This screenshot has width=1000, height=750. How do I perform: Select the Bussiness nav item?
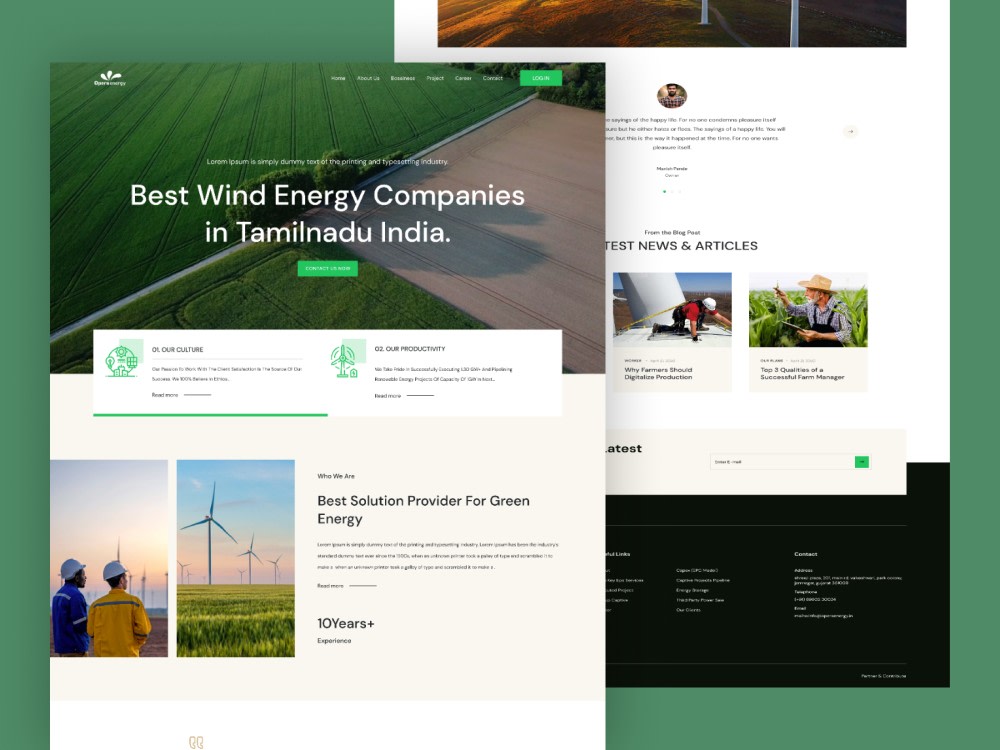(402, 78)
